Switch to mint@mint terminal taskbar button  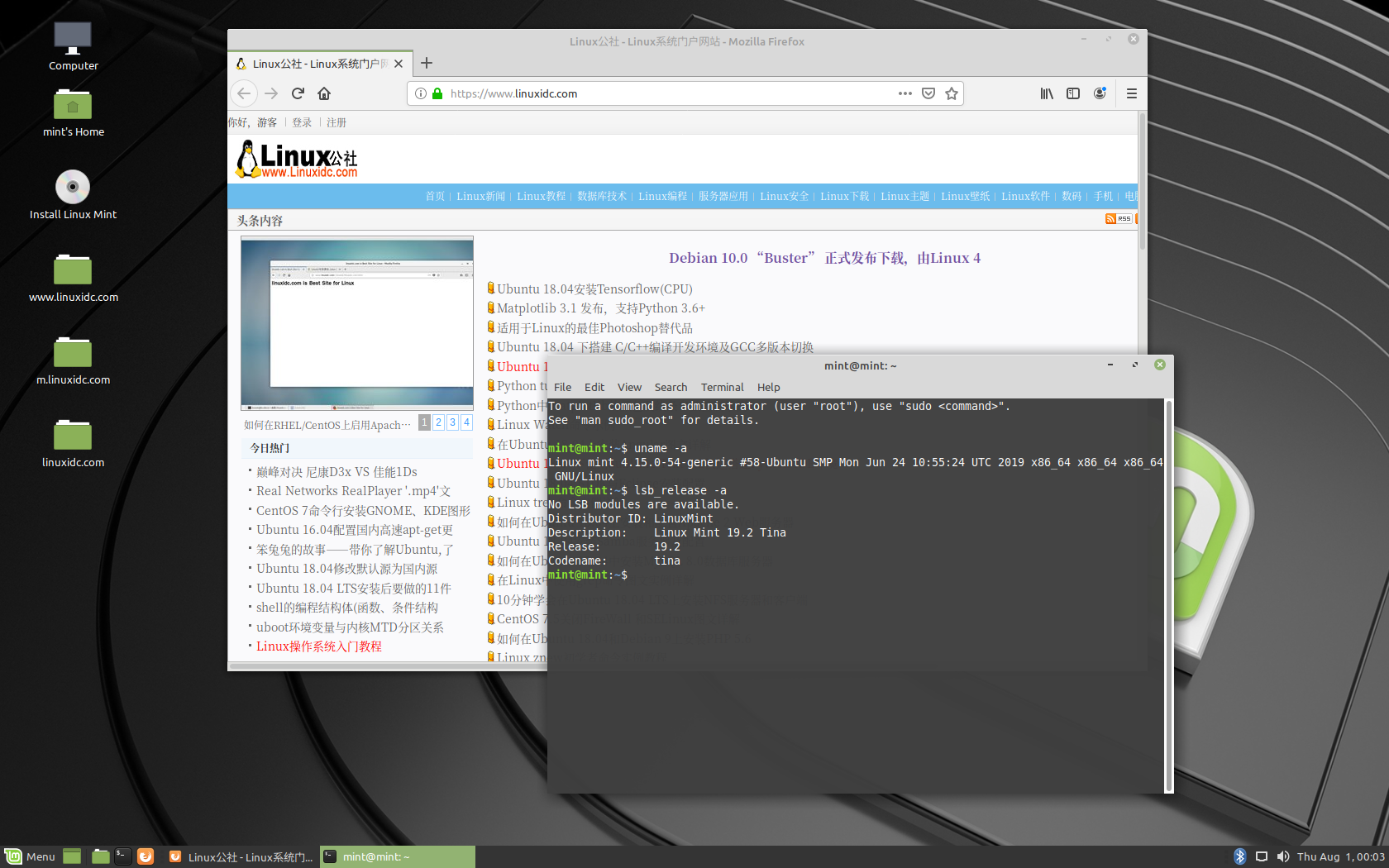coord(398,856)
